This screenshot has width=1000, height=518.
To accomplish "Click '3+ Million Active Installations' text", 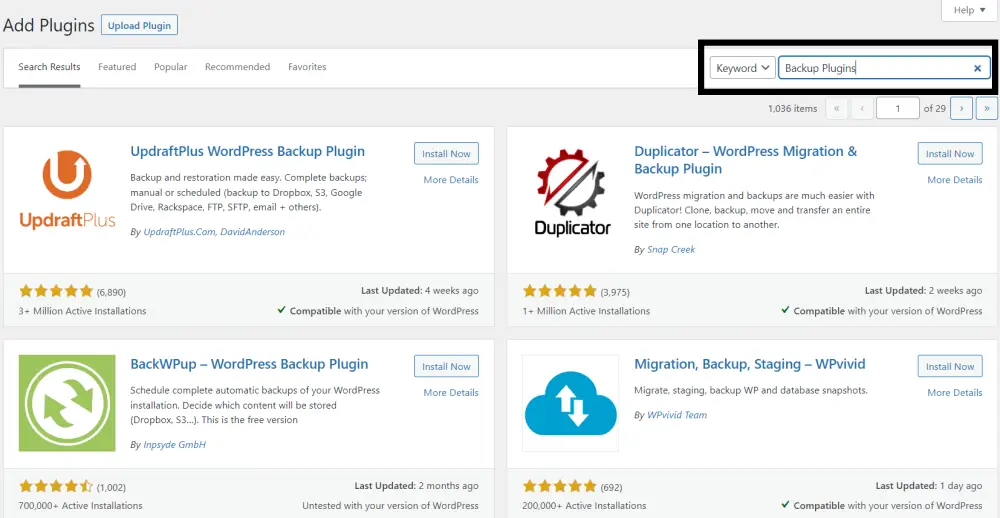I will [x=83, y=311].
